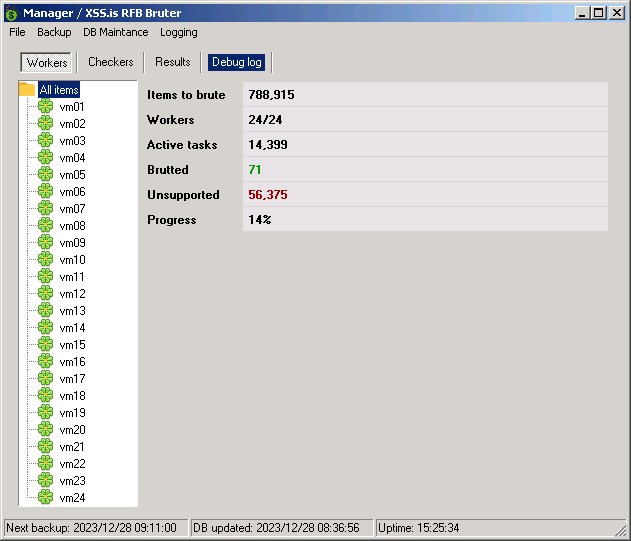The width and height of the screenshot is (631, 541).
Task: Open the Debug log tab
Action: coord(237,62)
